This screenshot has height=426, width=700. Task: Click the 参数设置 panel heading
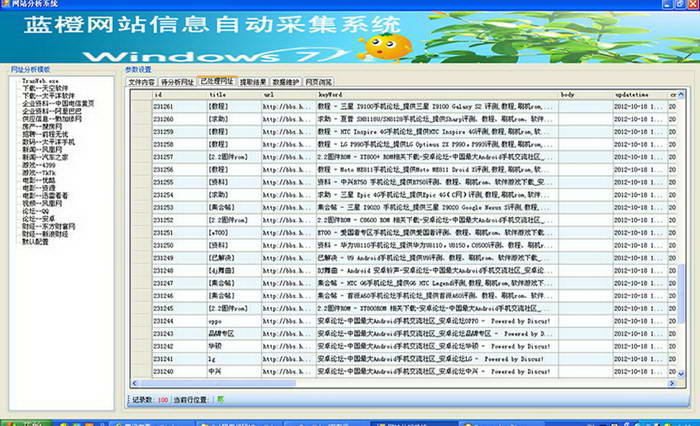point(138,70)
